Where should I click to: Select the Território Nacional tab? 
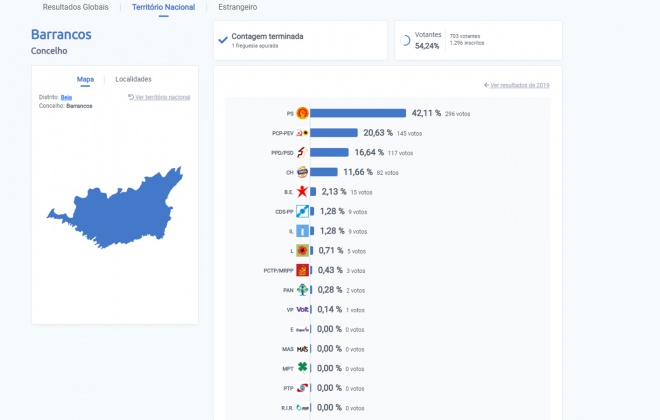point(163,7)
